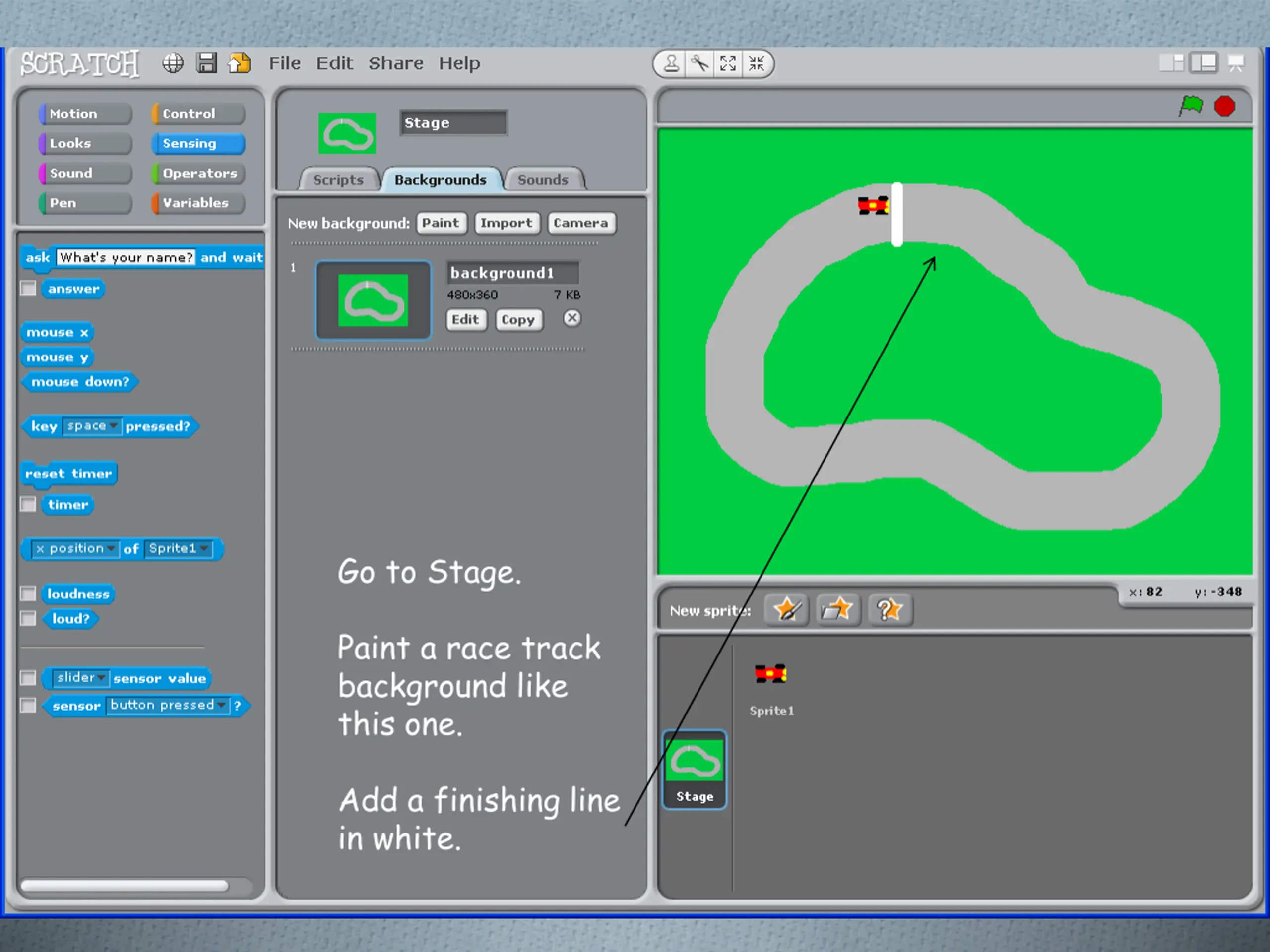Click Import background button
Screen dimensions: 1270x952
507,223
